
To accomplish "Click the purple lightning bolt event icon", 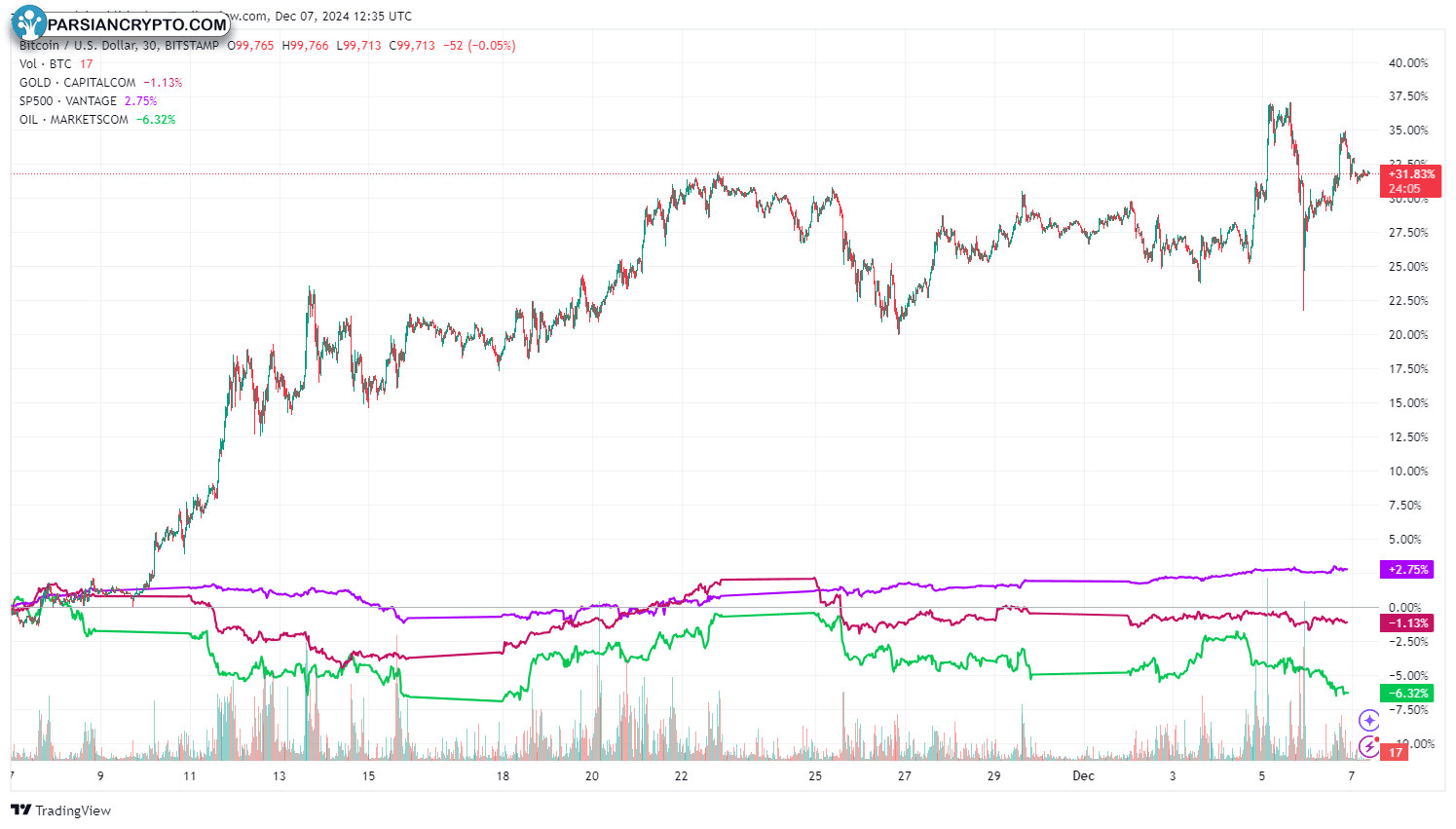I will pyautogui.click(x=1370, y=747).
